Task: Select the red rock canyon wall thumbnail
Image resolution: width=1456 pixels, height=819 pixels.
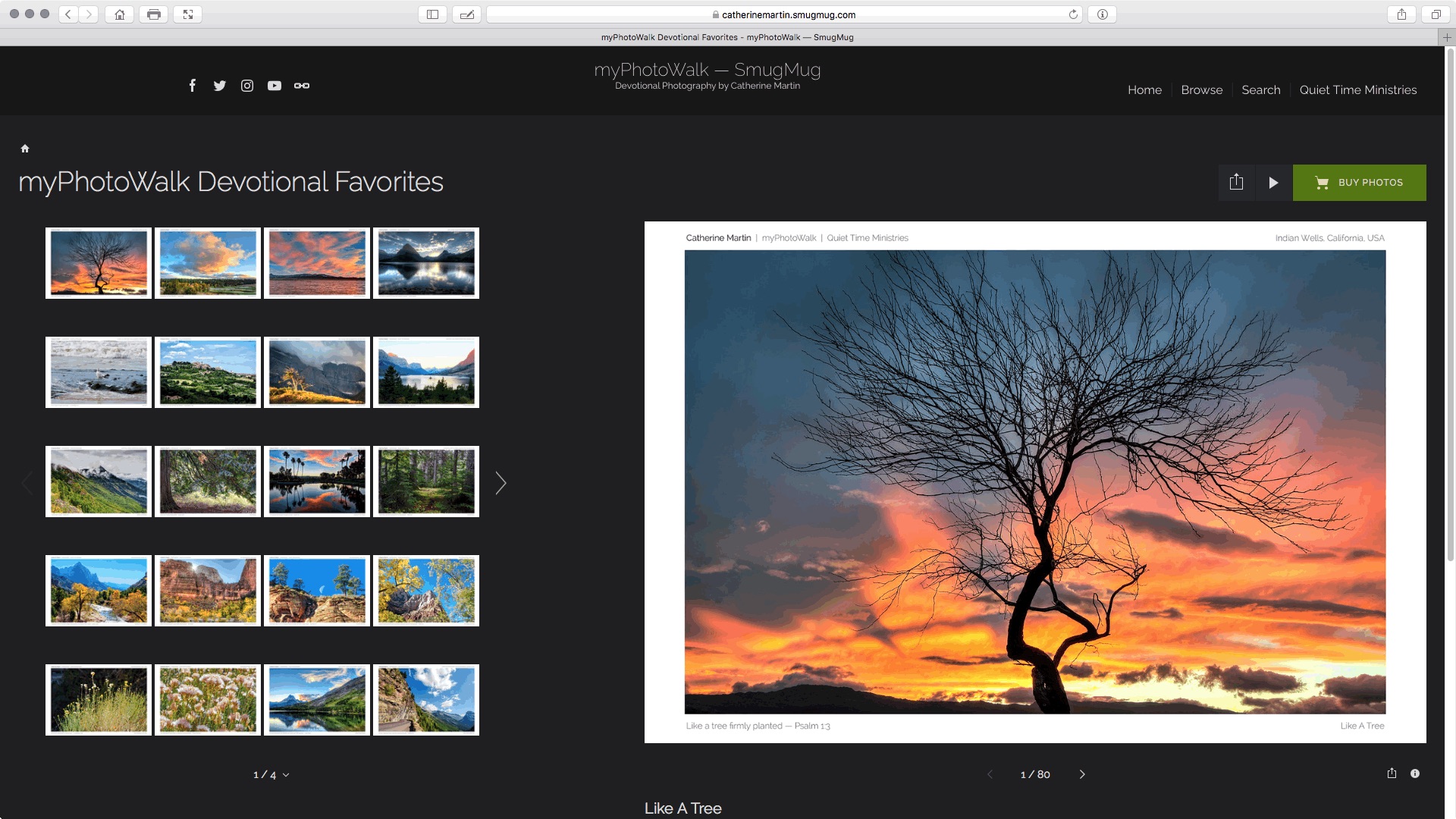Action: [208, 591]
